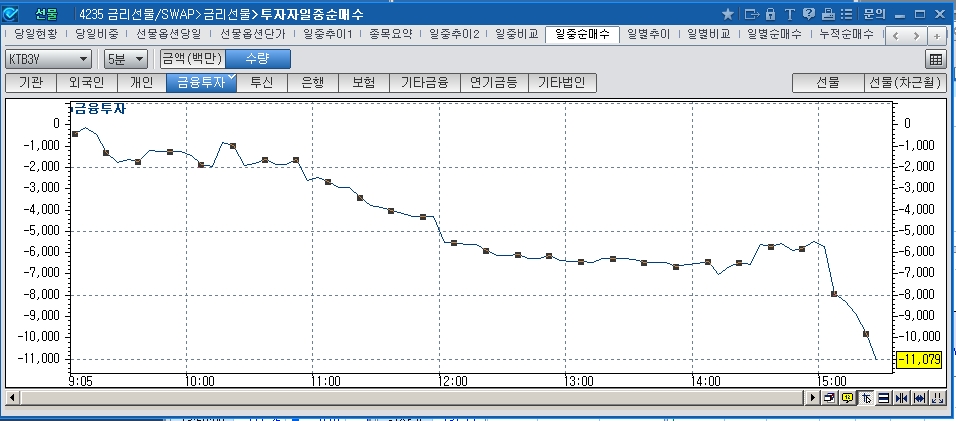Select the 외국인 investor button
The width and height of the screenshot is (956, 421).
click(86, 82)
